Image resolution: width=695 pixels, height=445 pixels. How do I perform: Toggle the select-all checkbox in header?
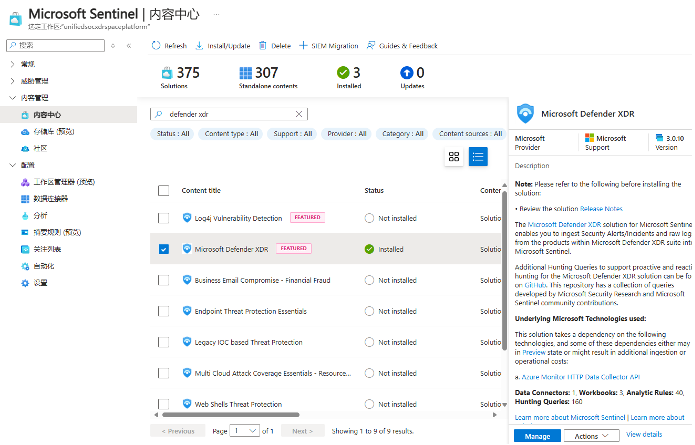click(x=164, y=191)
